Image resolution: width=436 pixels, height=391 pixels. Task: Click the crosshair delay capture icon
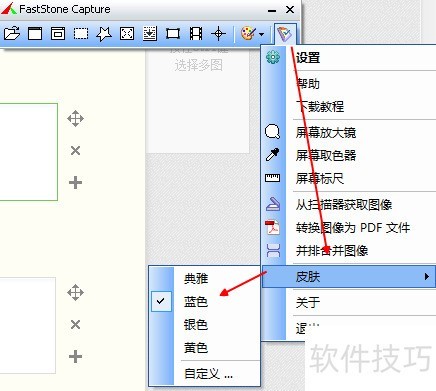[x=219, y=34]
